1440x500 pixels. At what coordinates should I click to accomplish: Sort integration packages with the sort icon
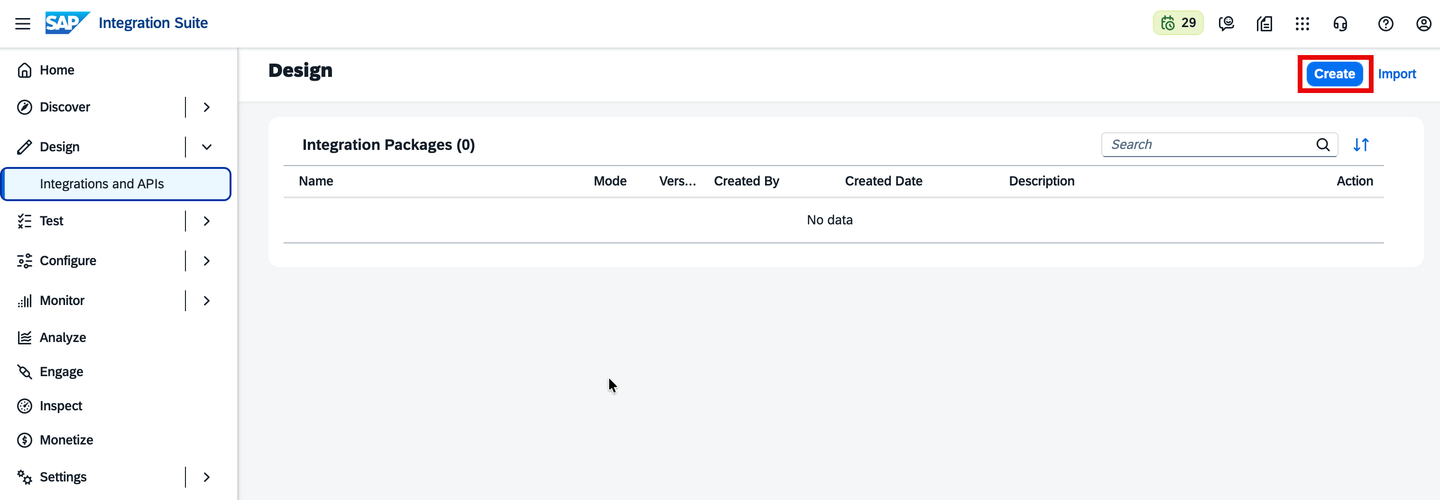point(1361,145)
